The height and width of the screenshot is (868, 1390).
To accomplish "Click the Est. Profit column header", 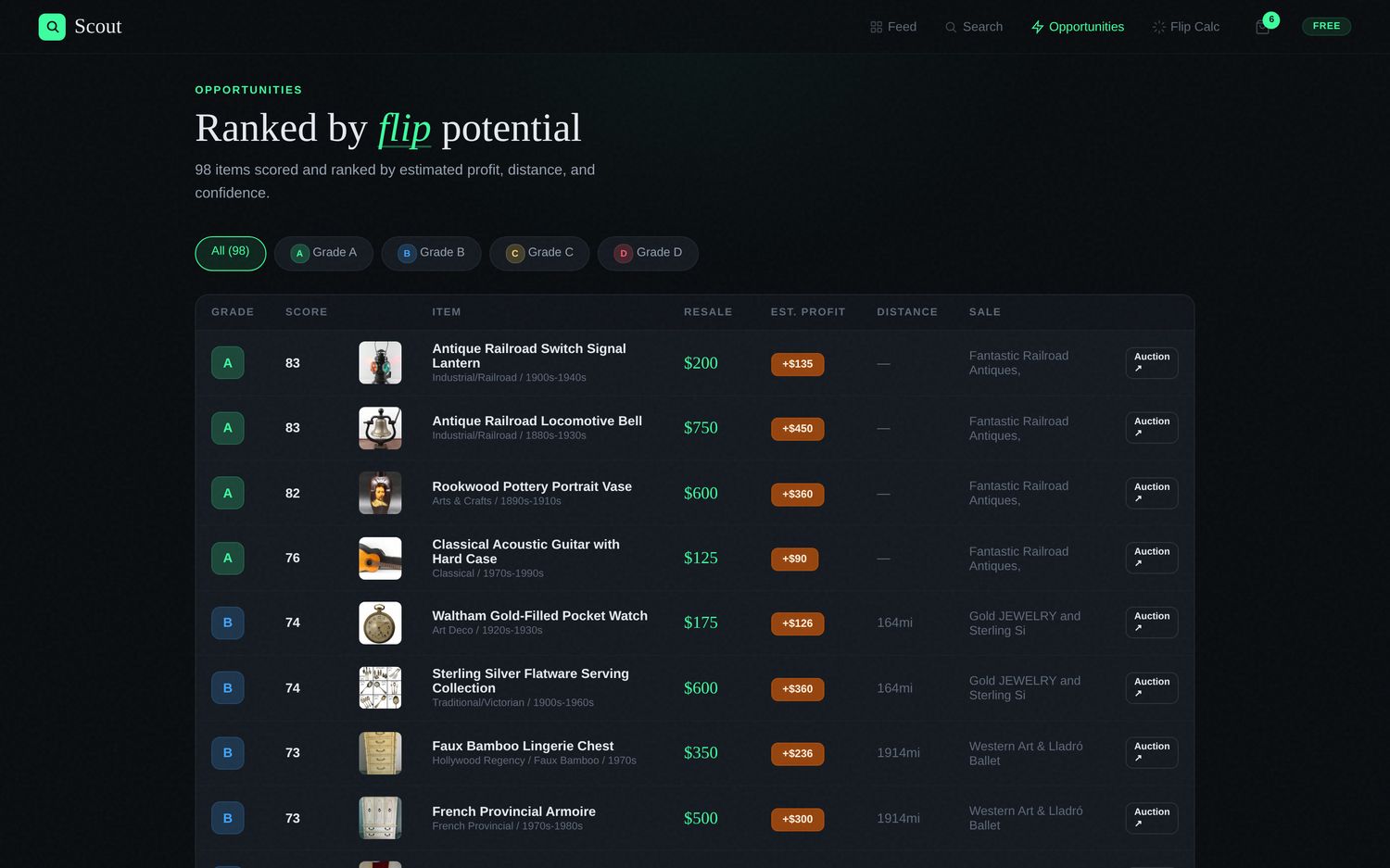I will [x=808, y=312].
